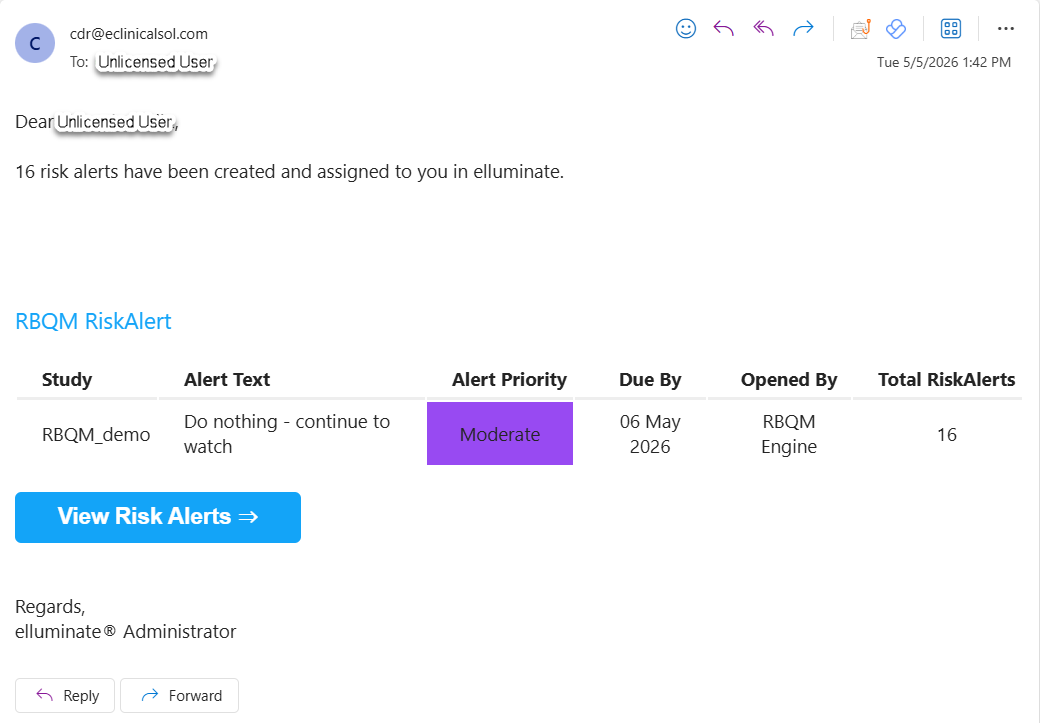1040x723 pixels.
Task: Click the Alert Text column header
Action: 227,379
